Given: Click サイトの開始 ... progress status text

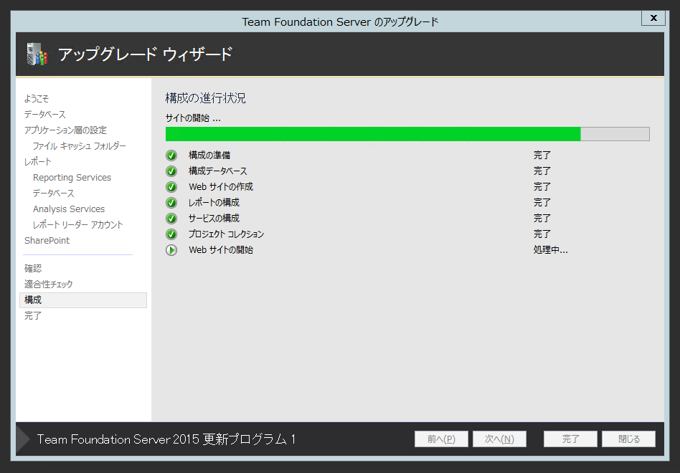Looking at the screenshot, I should coord(193,118).
